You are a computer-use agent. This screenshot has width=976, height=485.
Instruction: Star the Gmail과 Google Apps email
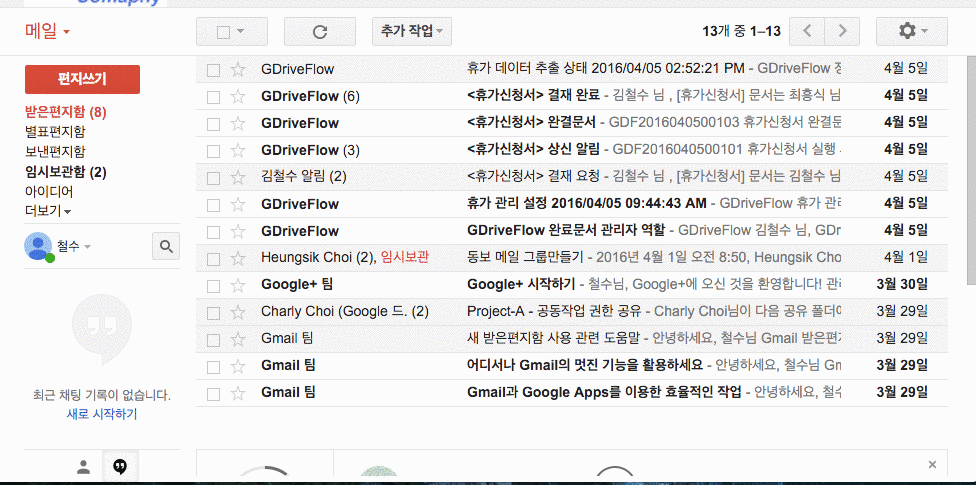237,393
